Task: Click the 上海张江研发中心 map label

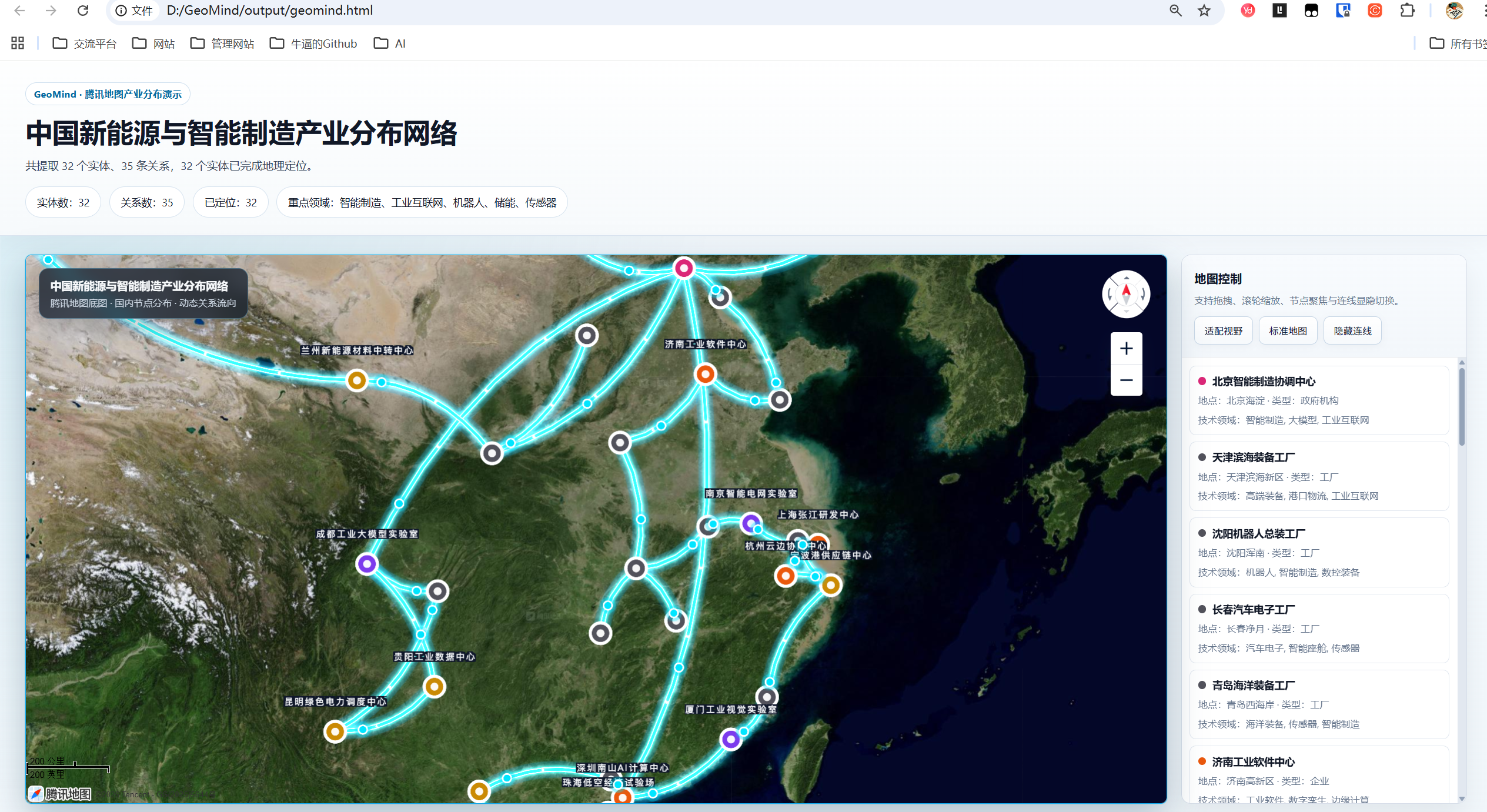Action: pos(818,514)
